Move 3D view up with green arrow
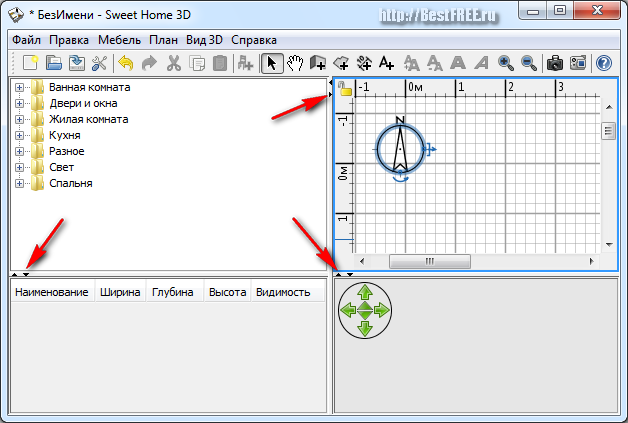 point(365,292)
